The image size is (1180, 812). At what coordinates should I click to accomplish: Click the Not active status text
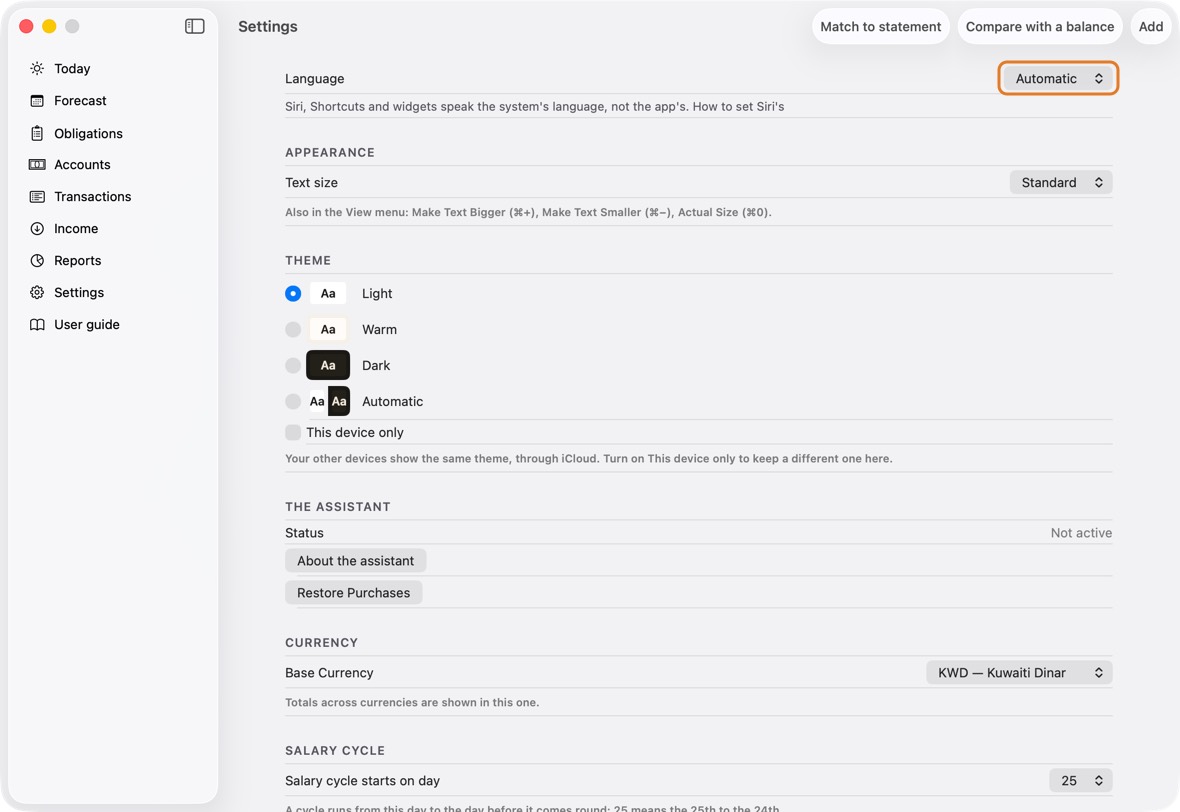click(1081, 533)
